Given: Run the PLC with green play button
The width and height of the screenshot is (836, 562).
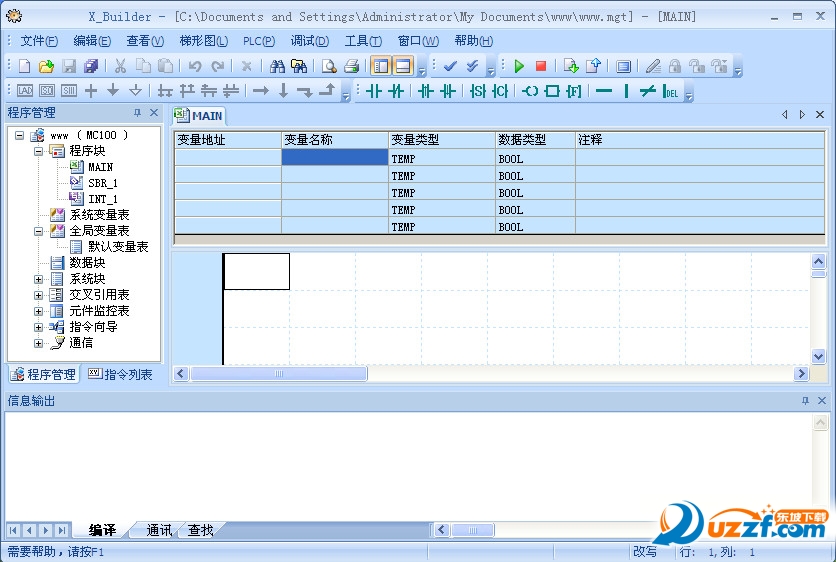Looking at the screenshot, I should [x=519, y=66].
